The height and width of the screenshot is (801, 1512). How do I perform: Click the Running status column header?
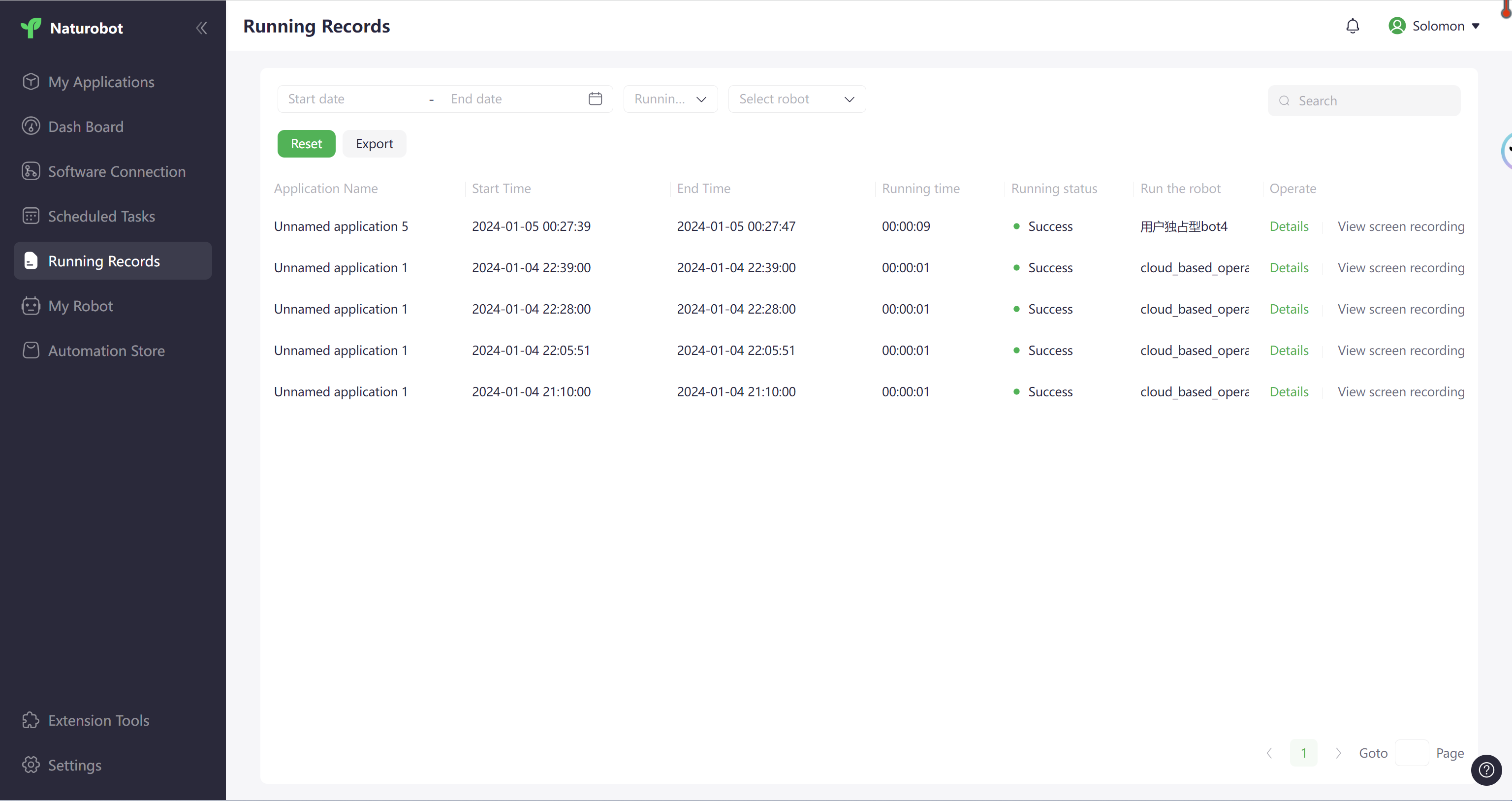tap(1054, 189)
